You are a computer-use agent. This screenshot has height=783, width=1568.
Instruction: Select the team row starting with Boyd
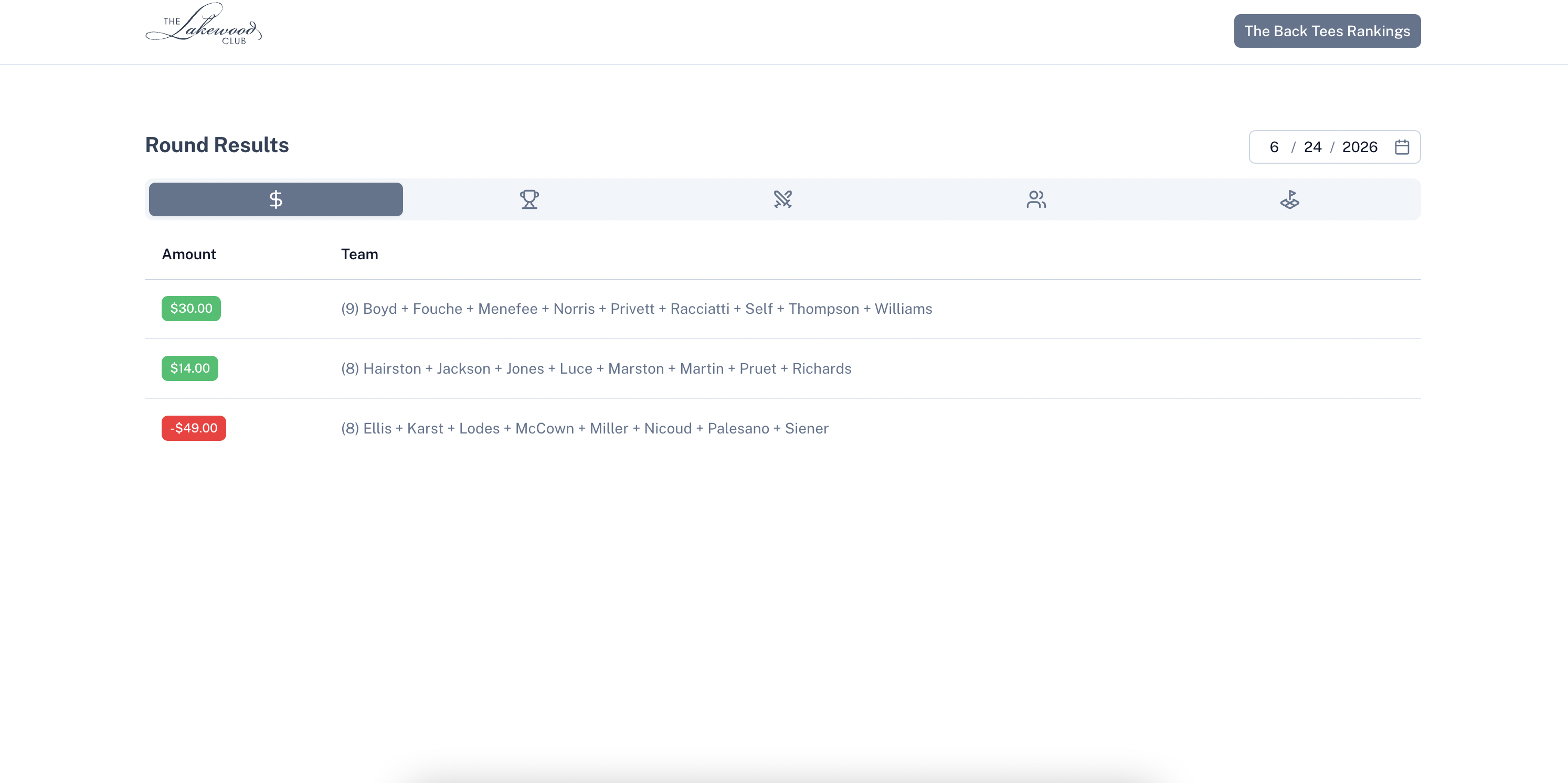[783, 309]
